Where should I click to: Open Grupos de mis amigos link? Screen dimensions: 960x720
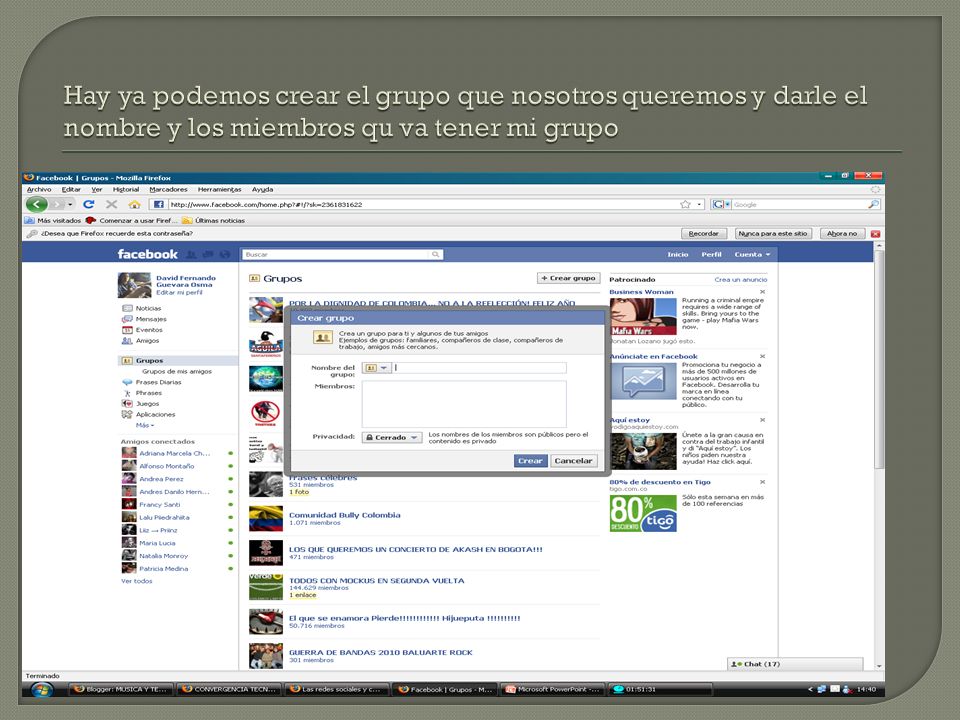tap(177, 372)
